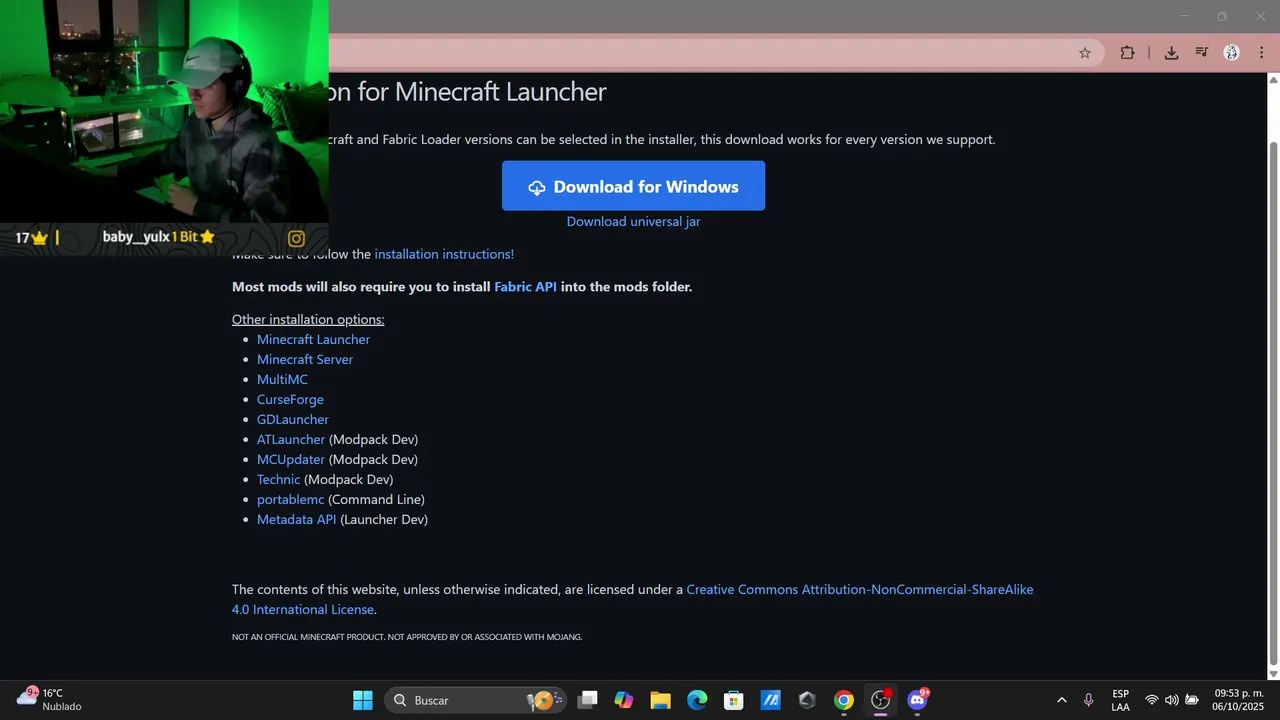Bookmark this page with the star icon
This screenshot has width=1280, height=720.
pos(1085,53)
